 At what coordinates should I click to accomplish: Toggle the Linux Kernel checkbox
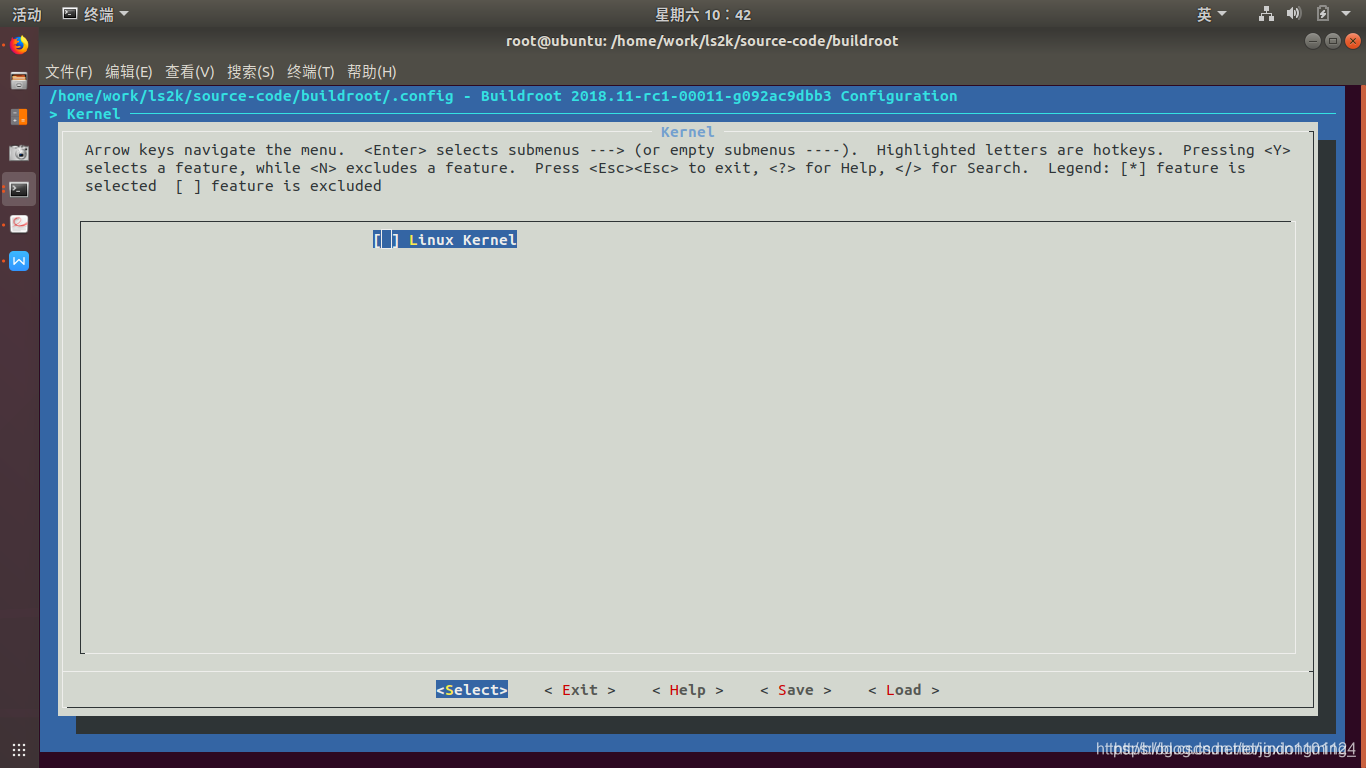386,240
